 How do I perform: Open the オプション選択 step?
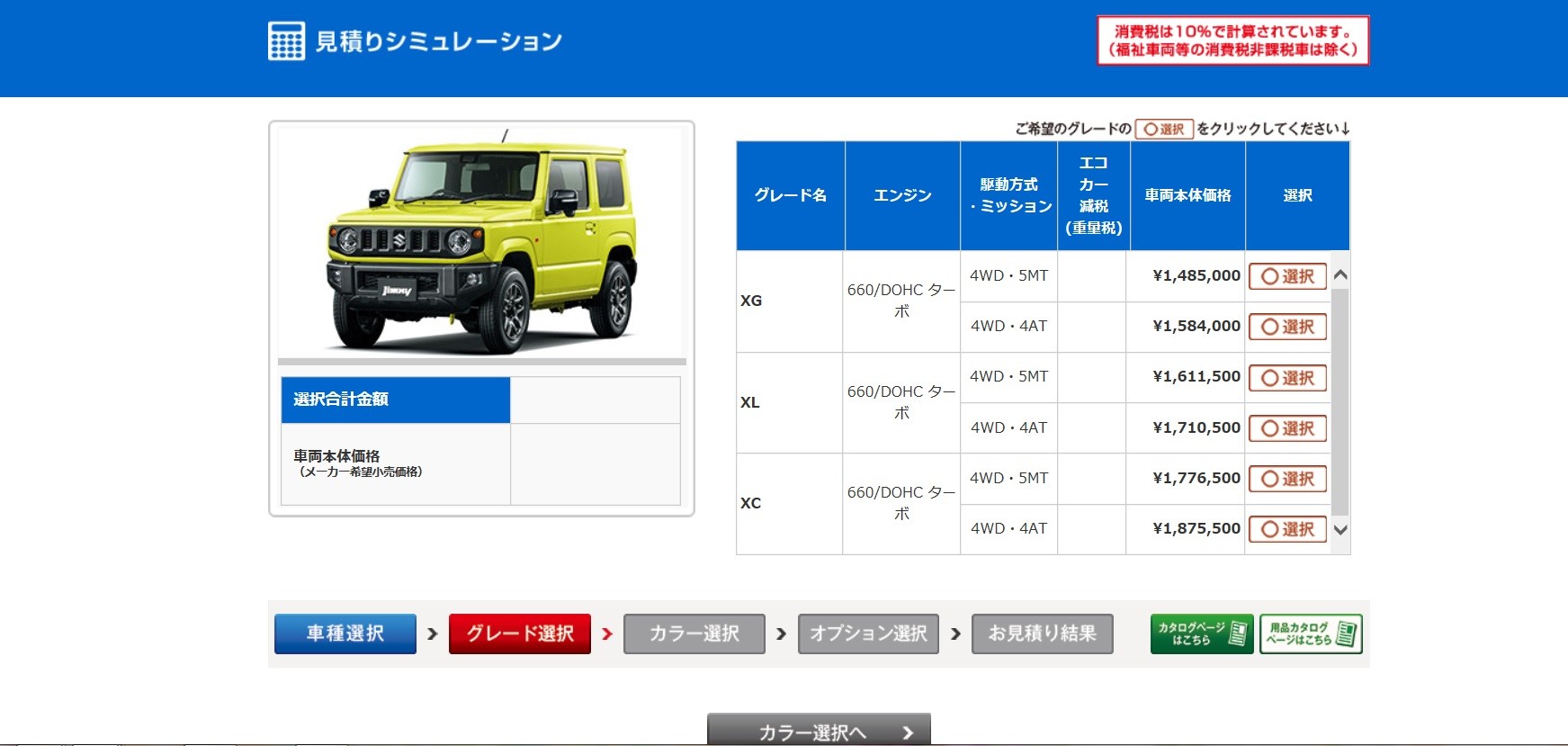pos(868,634)
